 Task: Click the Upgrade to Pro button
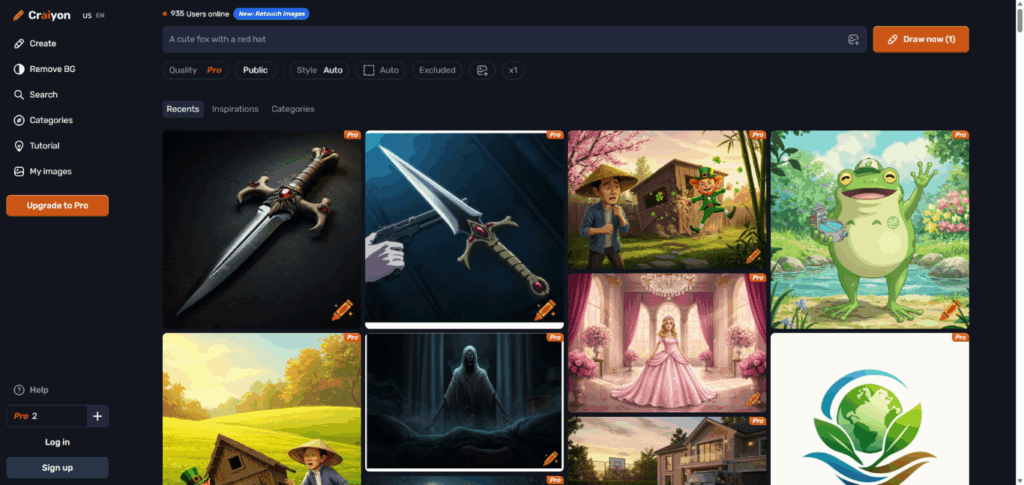point(57,205)
